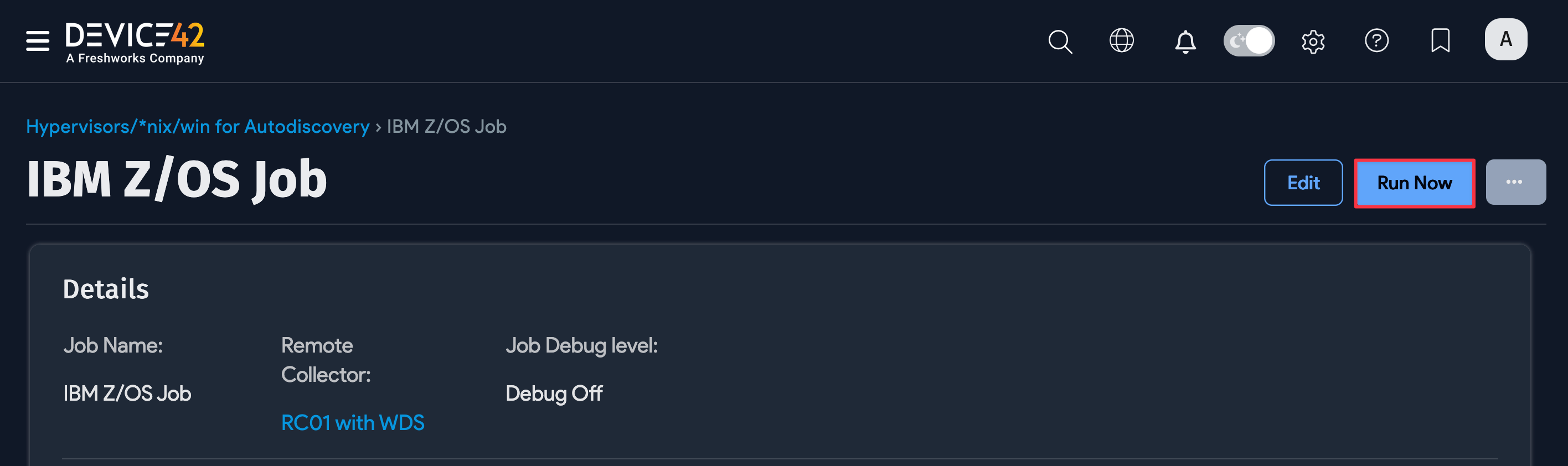Open the hamburger navigation menu
This screenshot has width=1568, height=466.
click(x=38, y=41)
